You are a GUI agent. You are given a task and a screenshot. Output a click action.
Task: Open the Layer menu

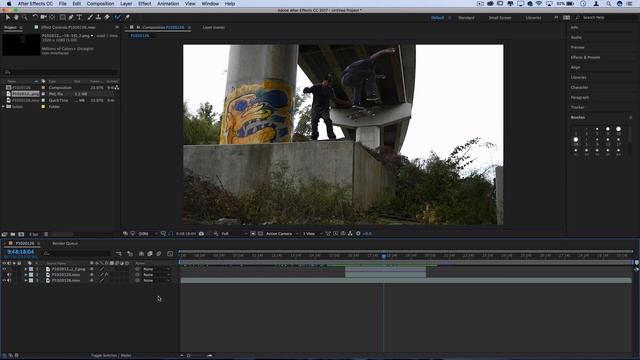126,4
